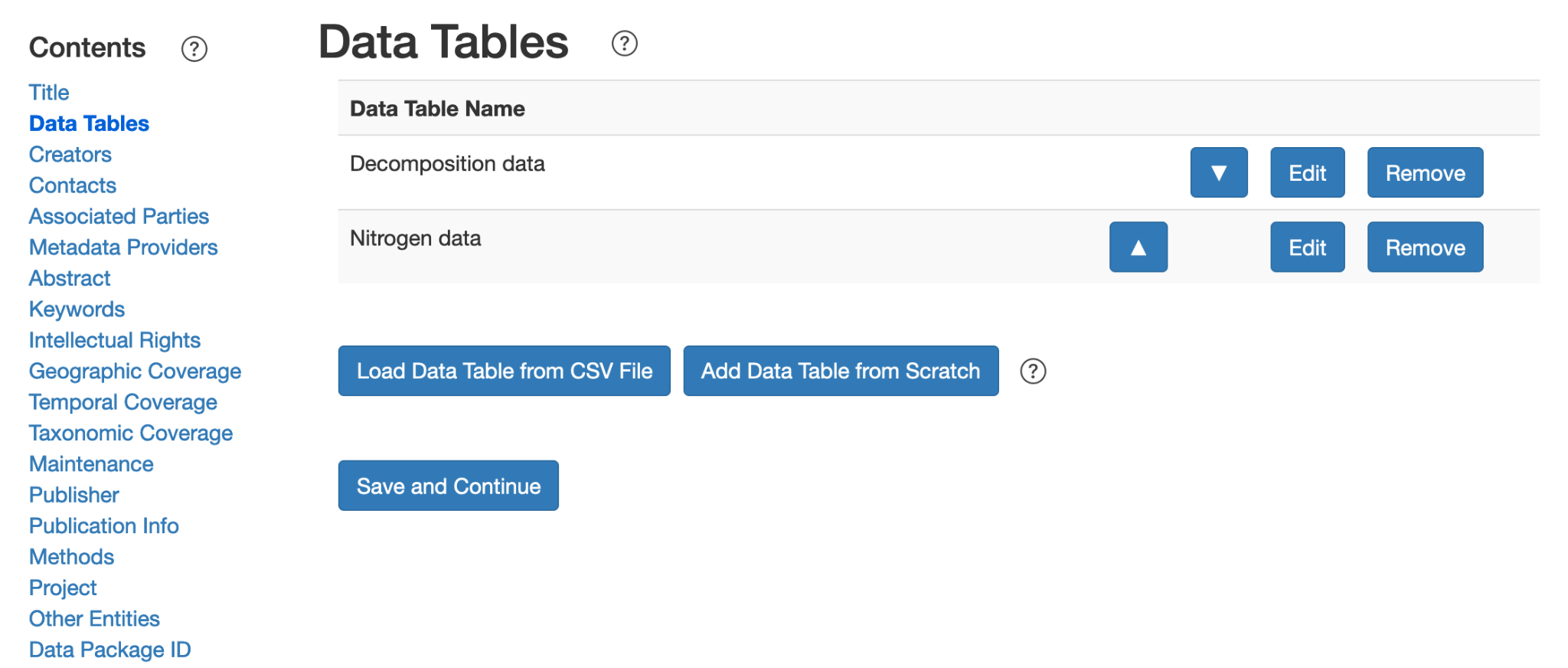
Task: Edit the Decomposition data table
Action: click(1308, 172)
